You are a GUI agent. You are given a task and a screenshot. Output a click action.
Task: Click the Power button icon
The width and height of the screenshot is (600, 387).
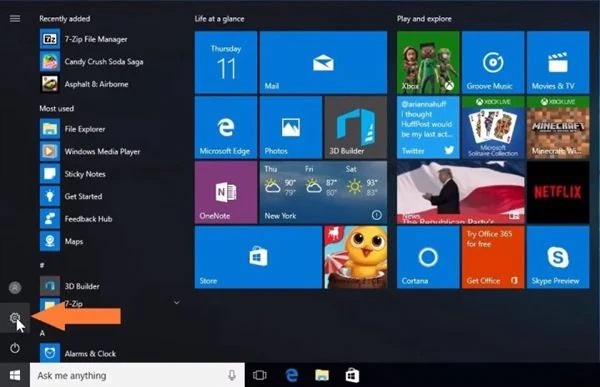(x=15, y=348)
